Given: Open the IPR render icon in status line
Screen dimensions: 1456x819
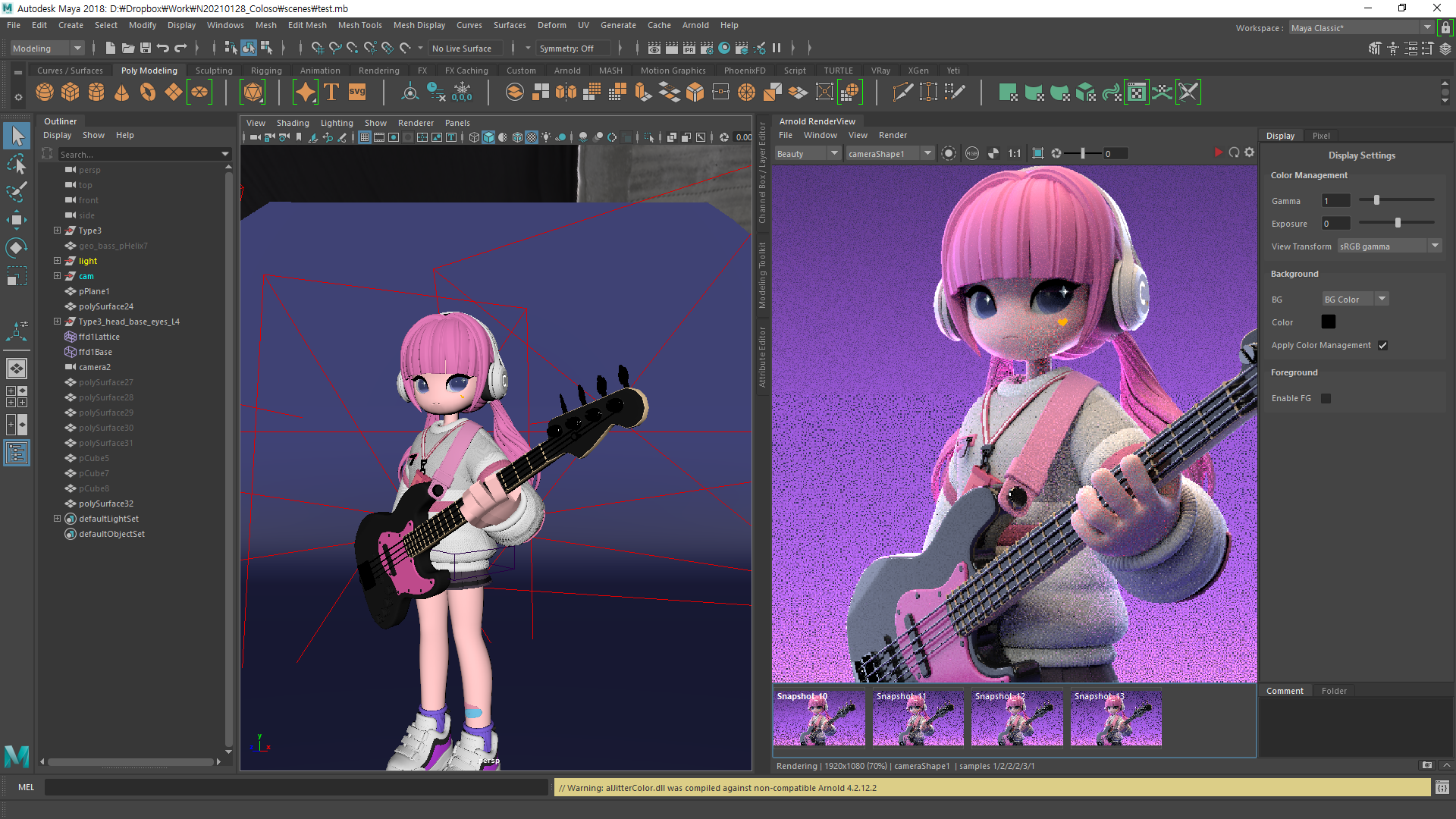Looking at the screenshot, I should (x=689, y=48).
